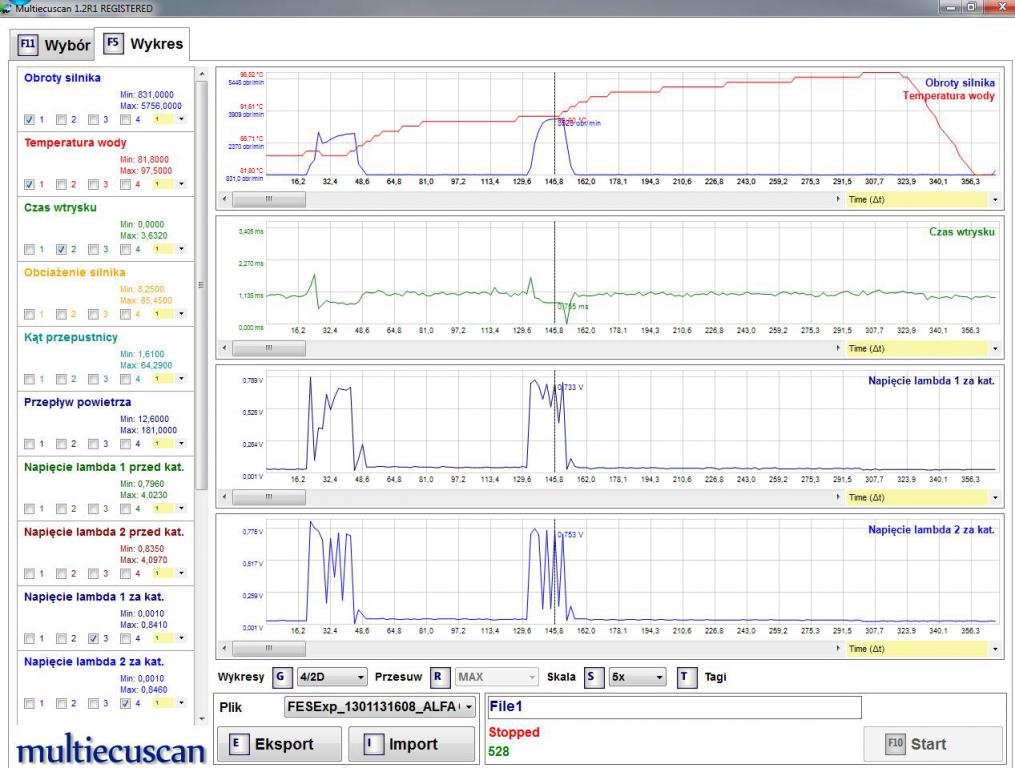
Task: Open the Plik file selection dropdown
Action: (378, 708)
